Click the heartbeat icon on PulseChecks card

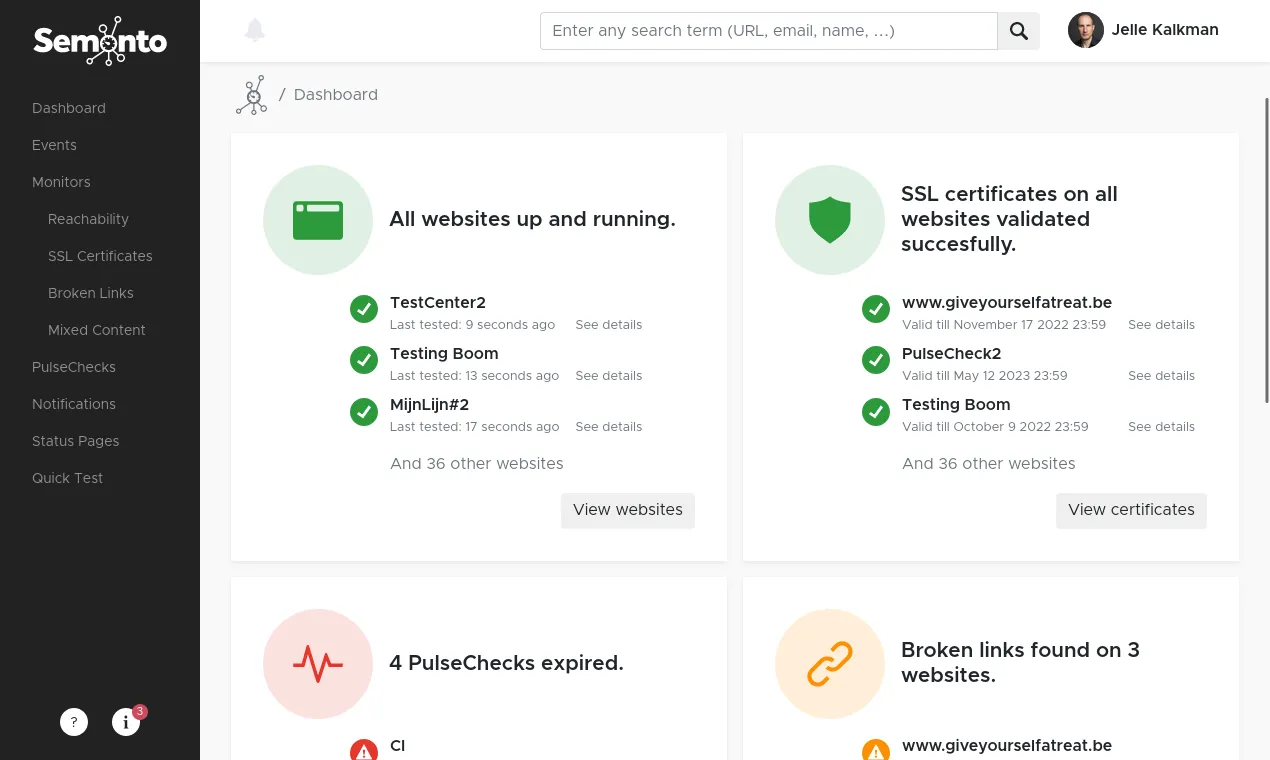click(317, 663)
